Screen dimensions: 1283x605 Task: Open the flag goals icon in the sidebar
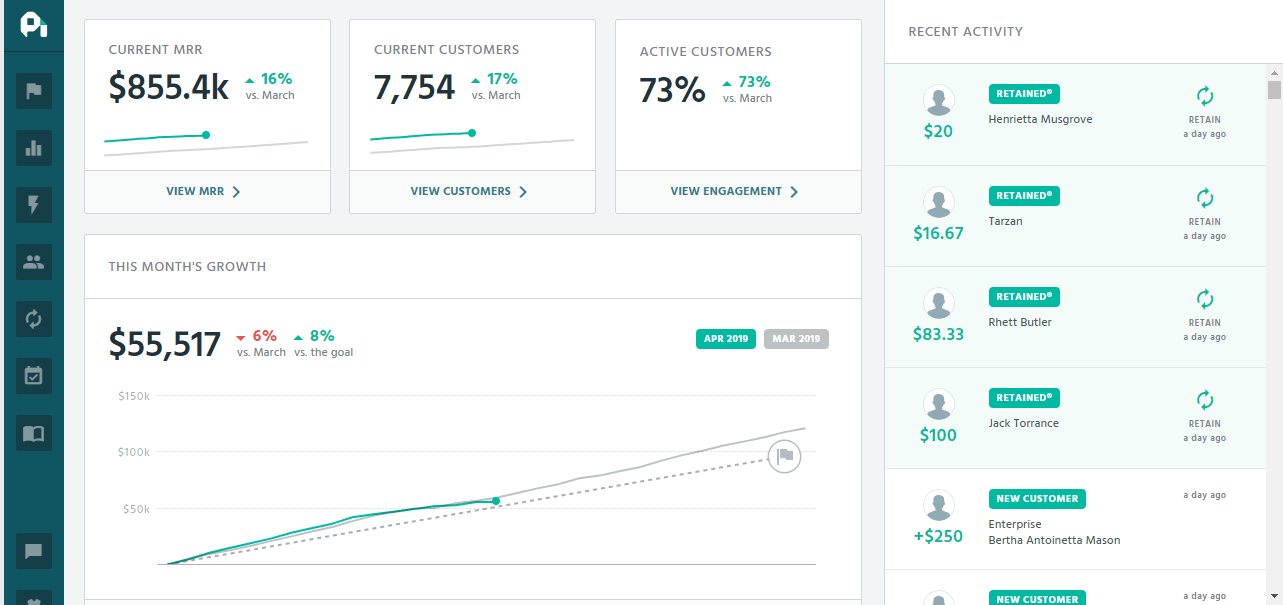pyautogui.click(x=33, y=91)
